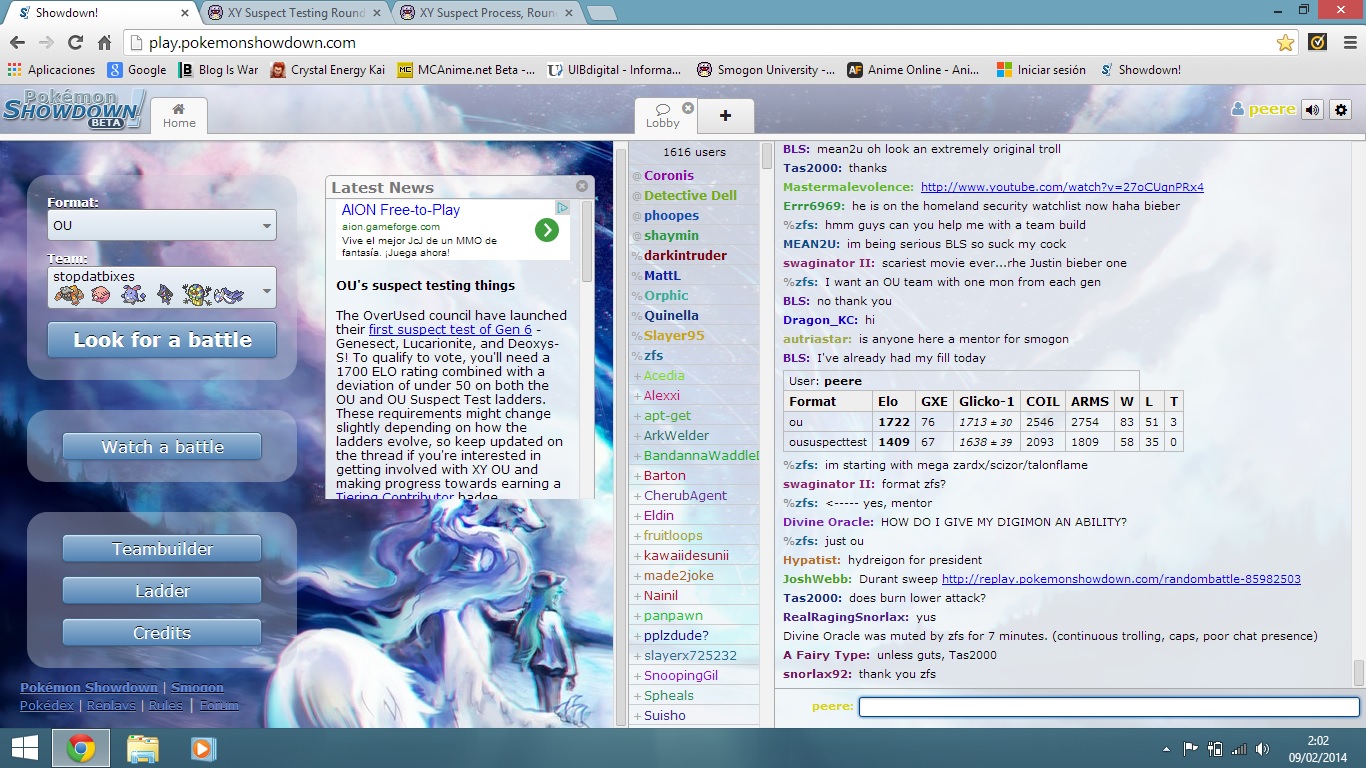The image size is (1366, 768).
Task: Open the media player taskbar icon
Action: tap(201, 748)
